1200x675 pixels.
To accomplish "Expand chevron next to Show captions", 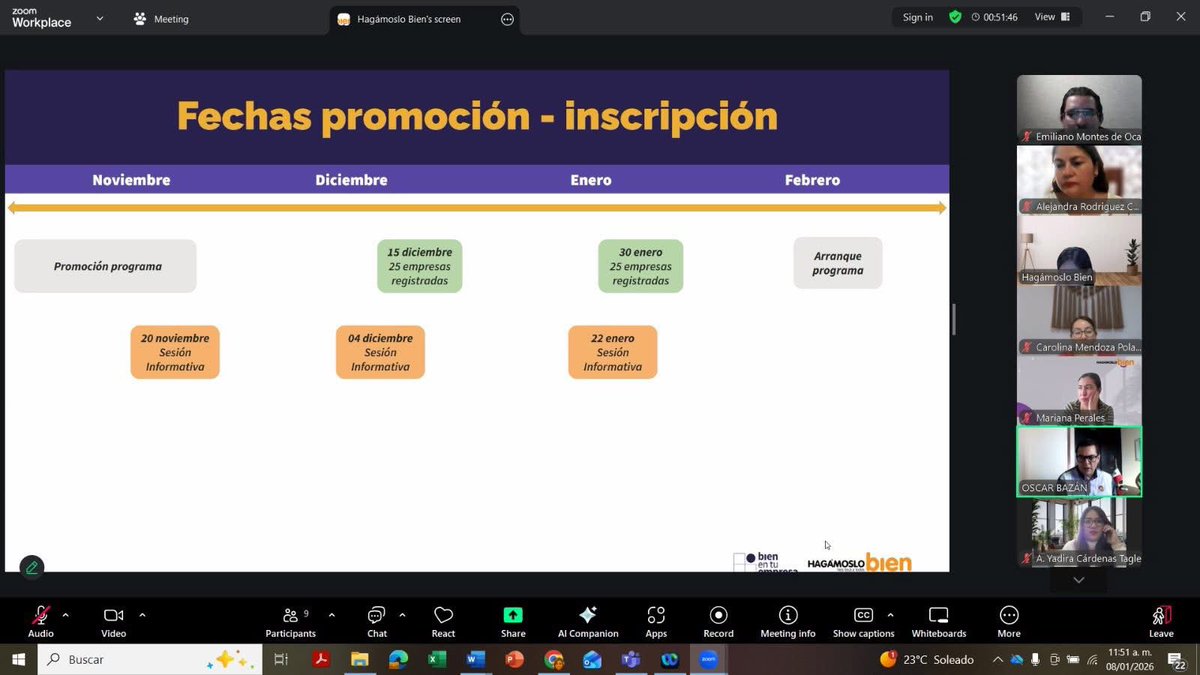I will (x=890, y=615).
